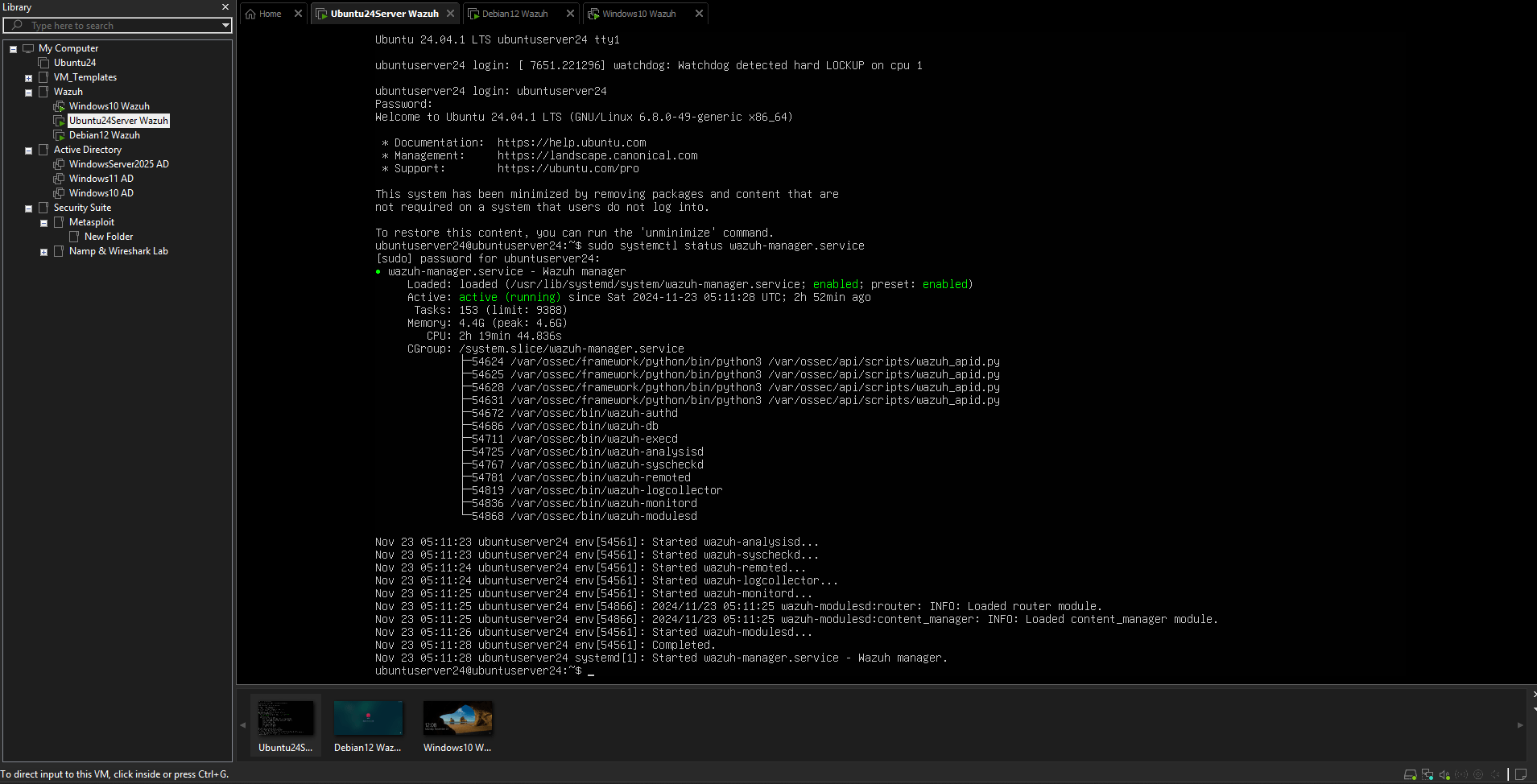Click the wireless device status icon
Screen dimensions: 1537x784
1461,774
